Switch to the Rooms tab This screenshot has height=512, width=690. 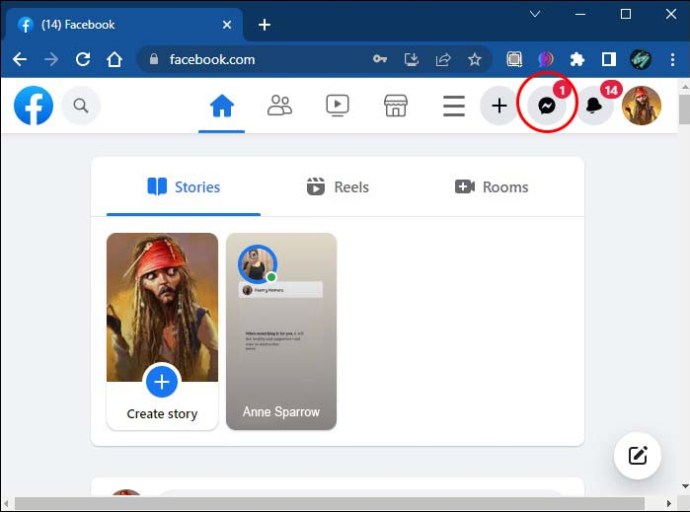click(491, 187)
